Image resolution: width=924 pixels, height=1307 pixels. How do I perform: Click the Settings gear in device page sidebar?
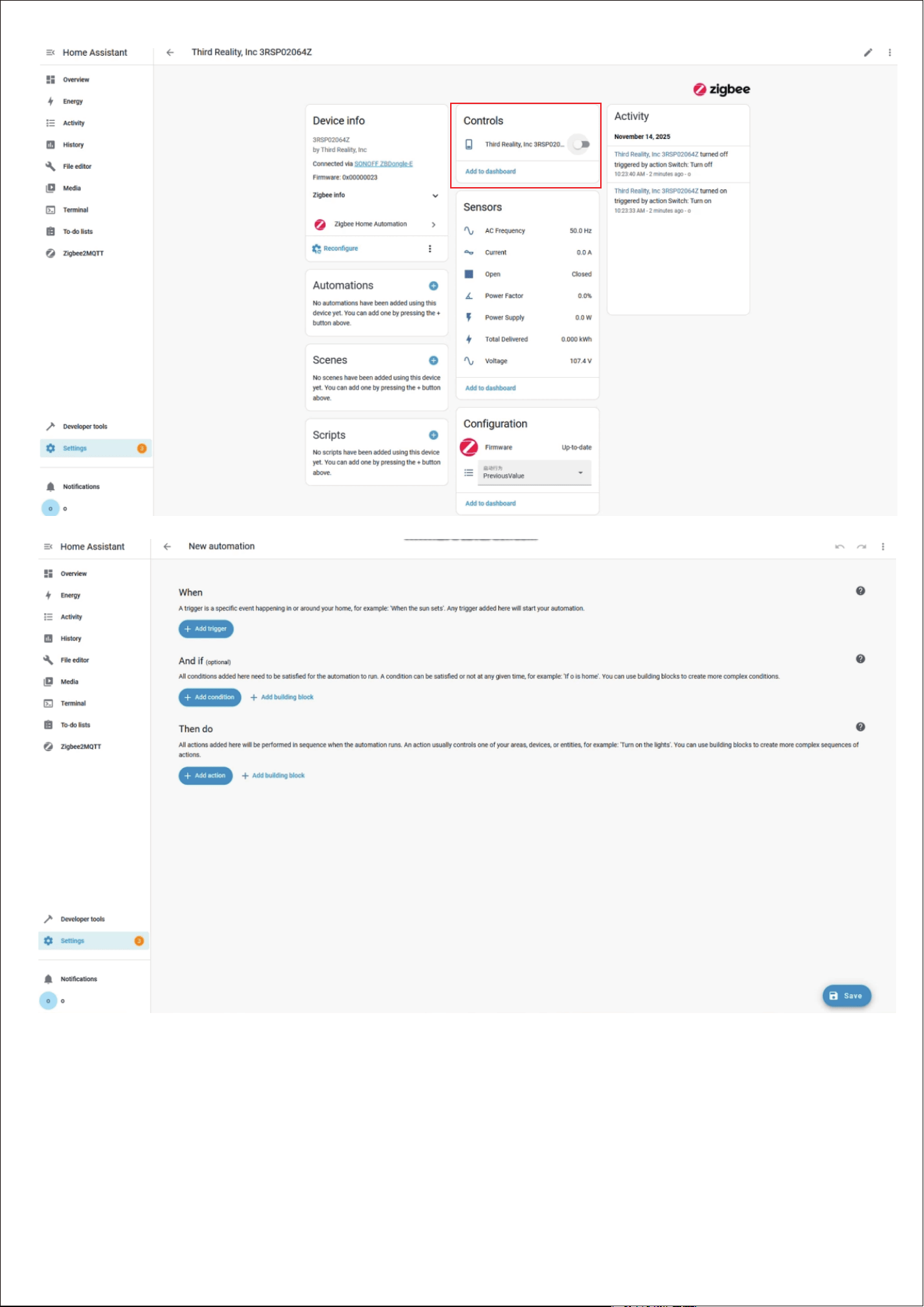[50, 448]
